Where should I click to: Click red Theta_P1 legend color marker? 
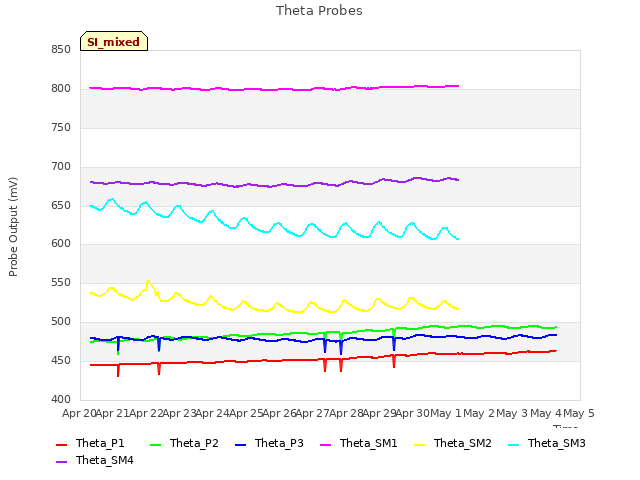[x=61, y=444]
